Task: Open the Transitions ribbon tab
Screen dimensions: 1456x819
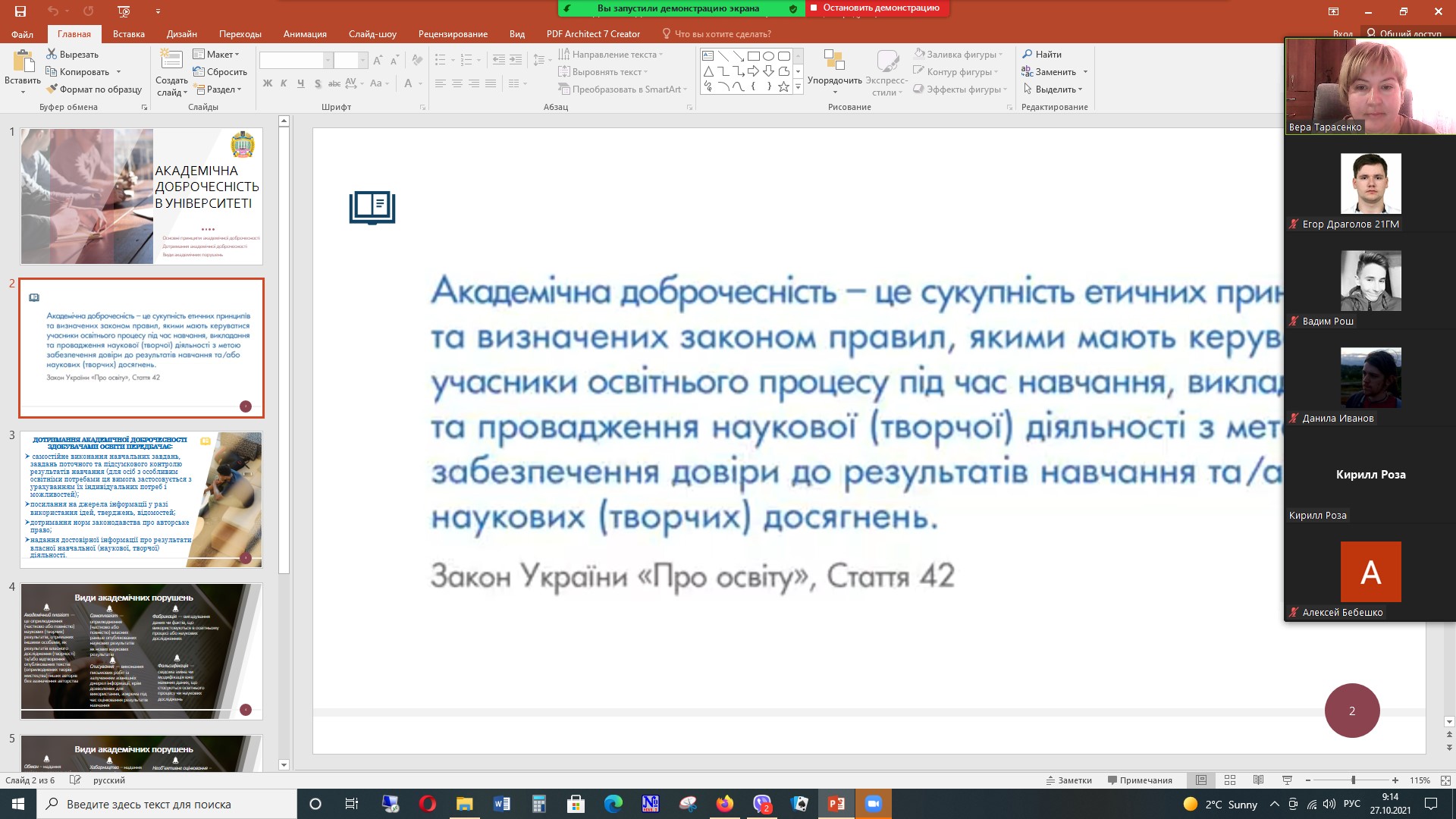Action: [x=240, y=34]
